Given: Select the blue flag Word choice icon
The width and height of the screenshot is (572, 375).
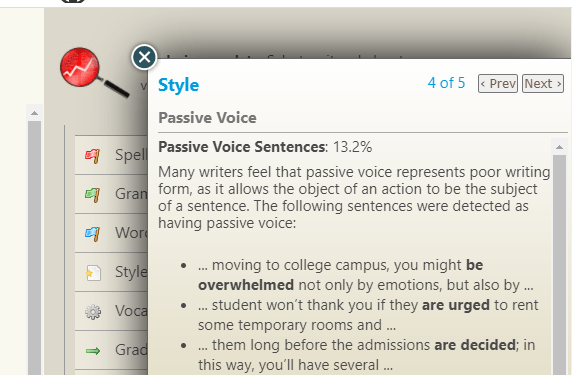Looking at the screenshot, I should [93, 233].
